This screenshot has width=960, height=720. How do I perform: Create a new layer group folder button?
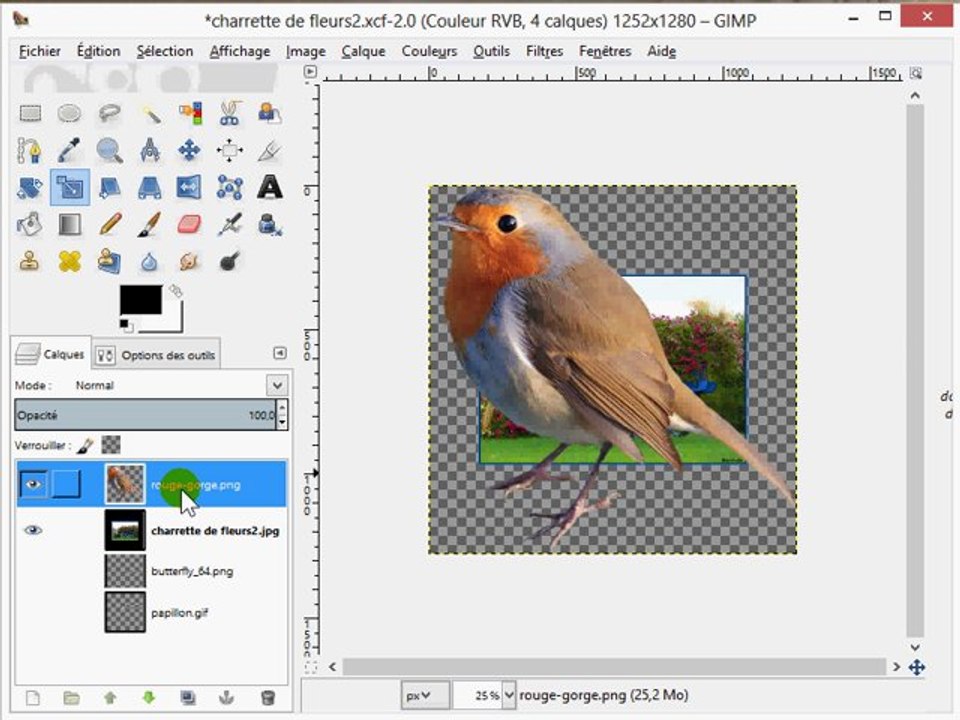72,698
